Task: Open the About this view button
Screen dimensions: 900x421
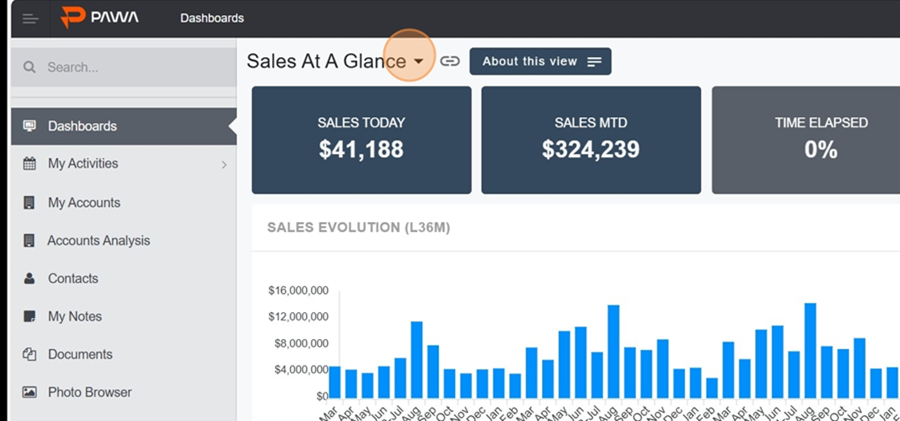Action: click(540, 62)
